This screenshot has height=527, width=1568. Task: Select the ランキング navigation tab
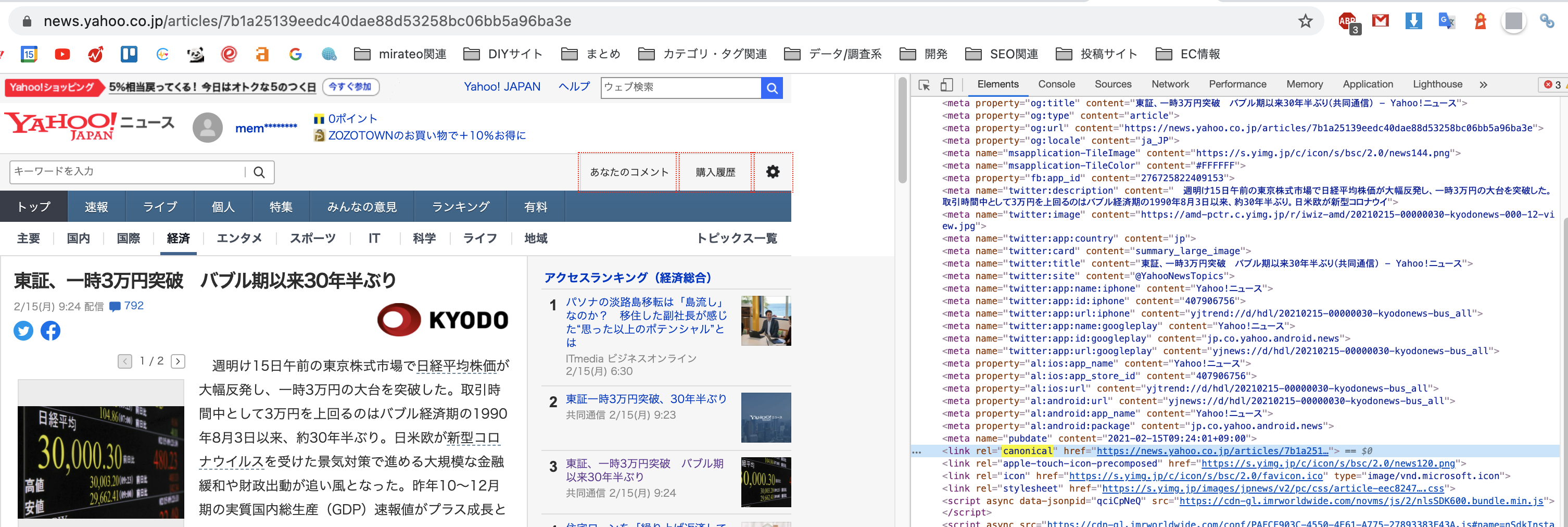click(x=460, y=207)
